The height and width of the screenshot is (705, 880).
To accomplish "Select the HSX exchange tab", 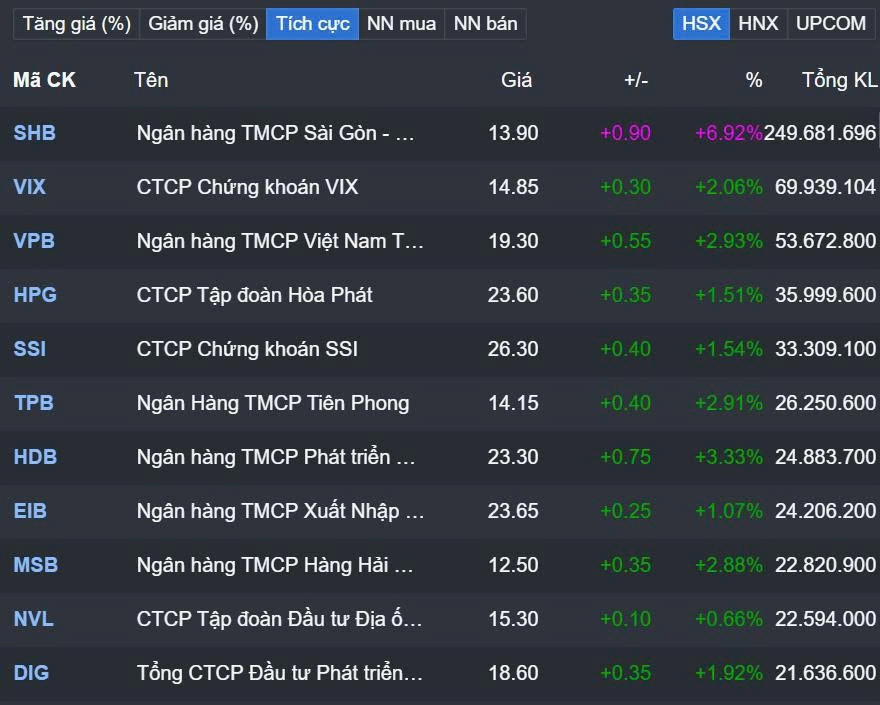I will click(702, 24).
